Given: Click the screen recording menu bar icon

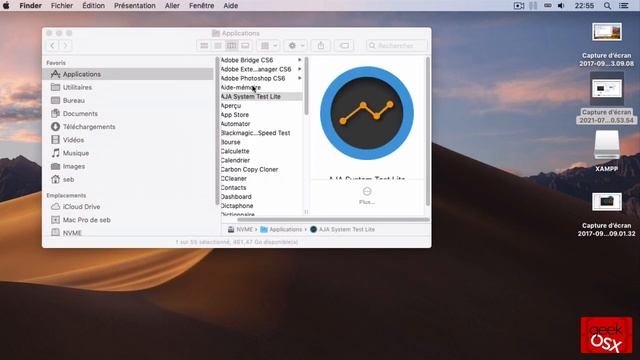Looking at the screenshot, I should (519, 6).
